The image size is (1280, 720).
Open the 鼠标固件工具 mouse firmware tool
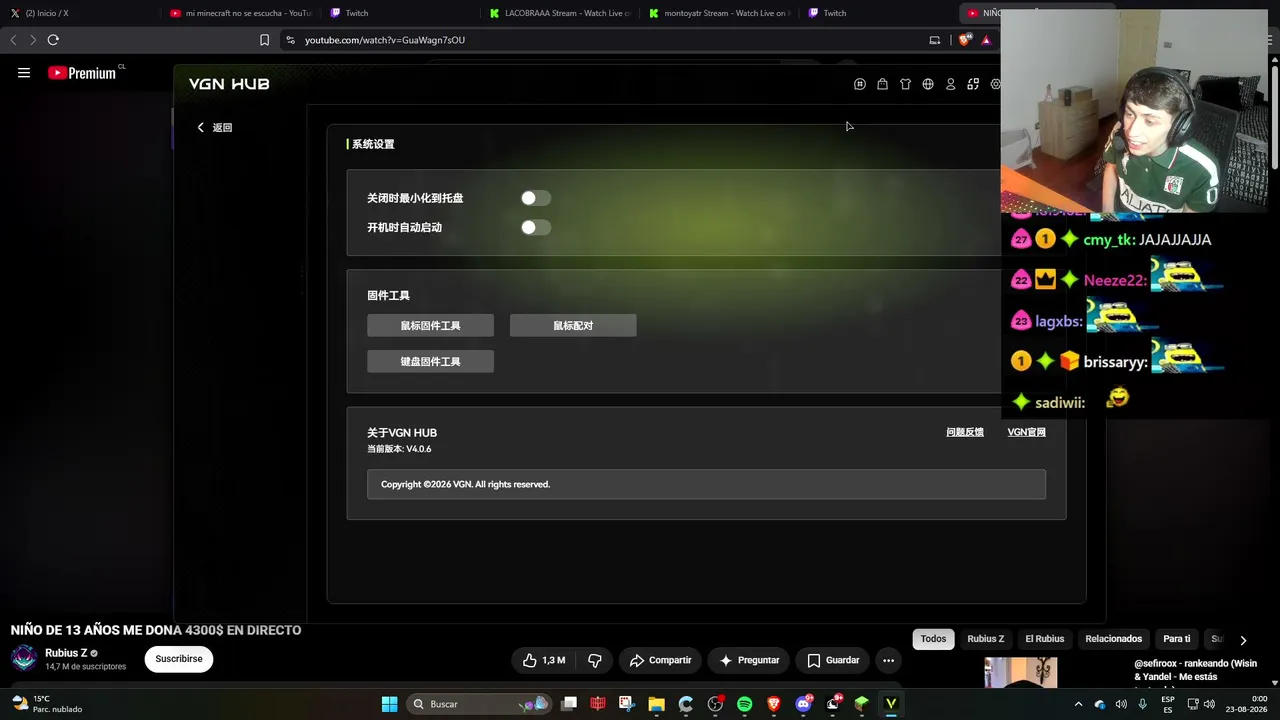pyautogui.click(x=430, y=325)
